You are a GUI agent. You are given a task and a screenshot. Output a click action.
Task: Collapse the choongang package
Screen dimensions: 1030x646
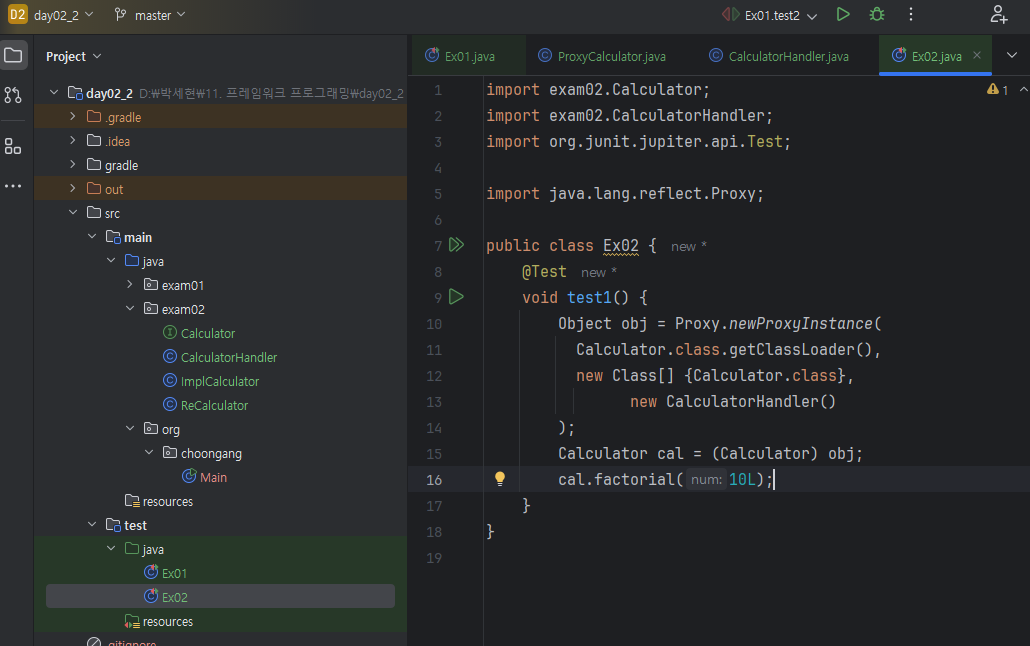click(x=149, y=453)
